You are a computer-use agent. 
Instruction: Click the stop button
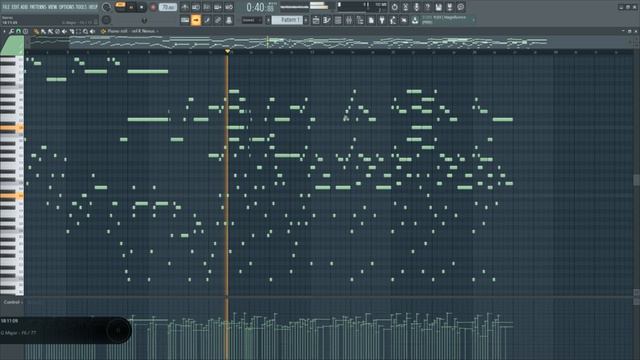(142, 7)
